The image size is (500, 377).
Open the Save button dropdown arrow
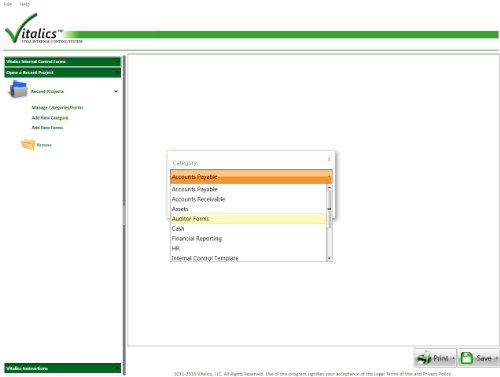tap(496, 359)
